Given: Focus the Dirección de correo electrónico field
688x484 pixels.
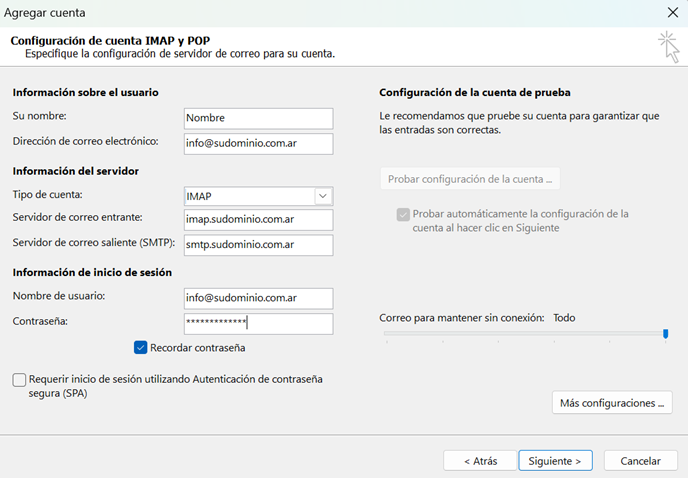Looking at the screenshot, I should [258, 144].
